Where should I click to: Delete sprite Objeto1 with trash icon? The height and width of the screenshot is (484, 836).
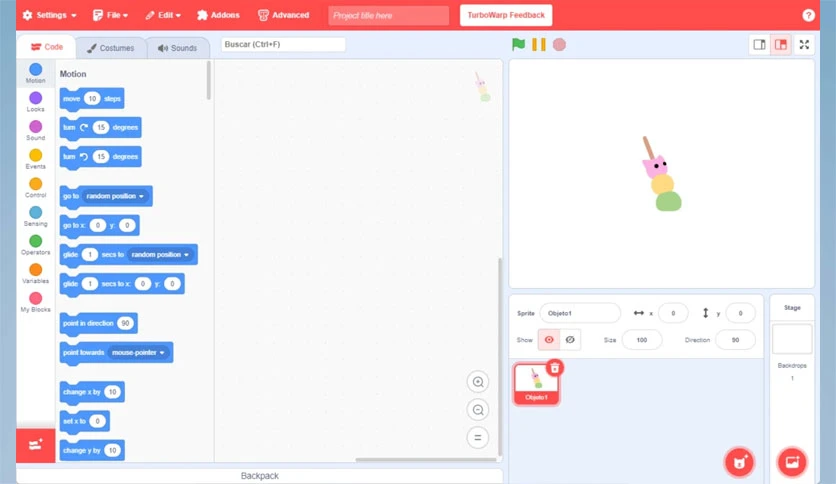[x=554, y=368]
